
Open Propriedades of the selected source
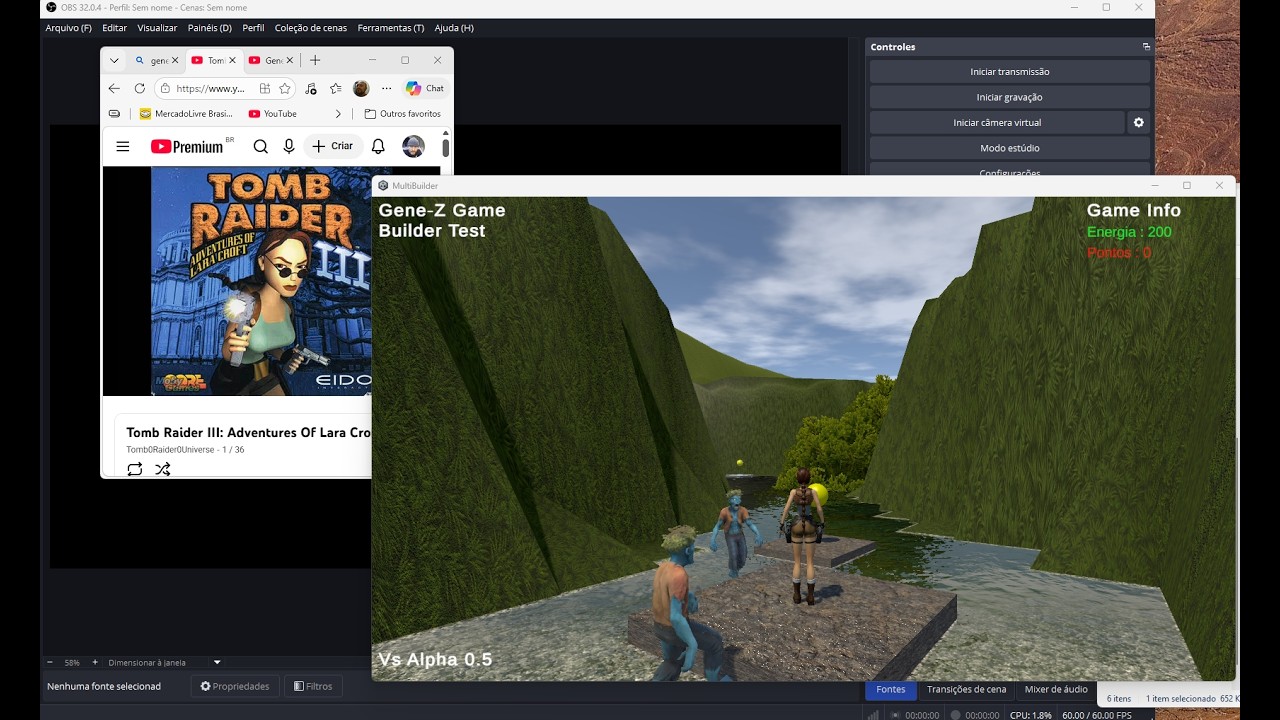235,686
